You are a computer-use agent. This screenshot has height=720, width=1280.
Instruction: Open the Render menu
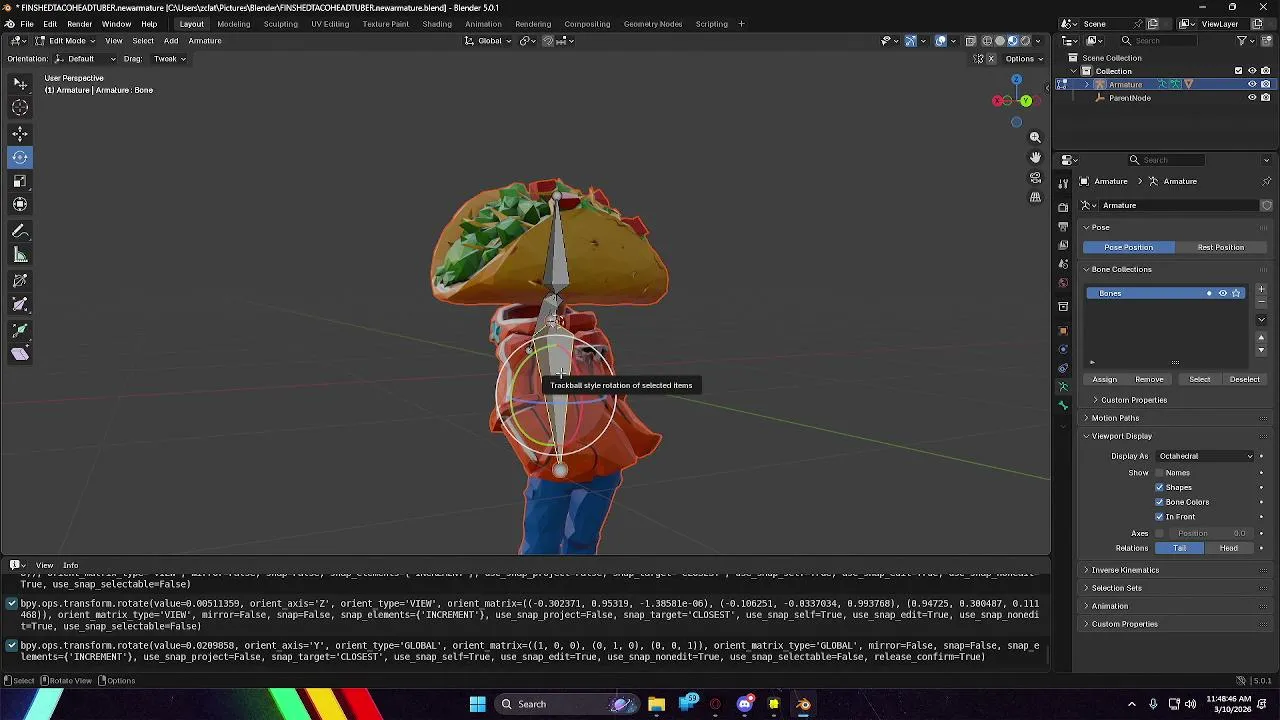coord(80,24)
